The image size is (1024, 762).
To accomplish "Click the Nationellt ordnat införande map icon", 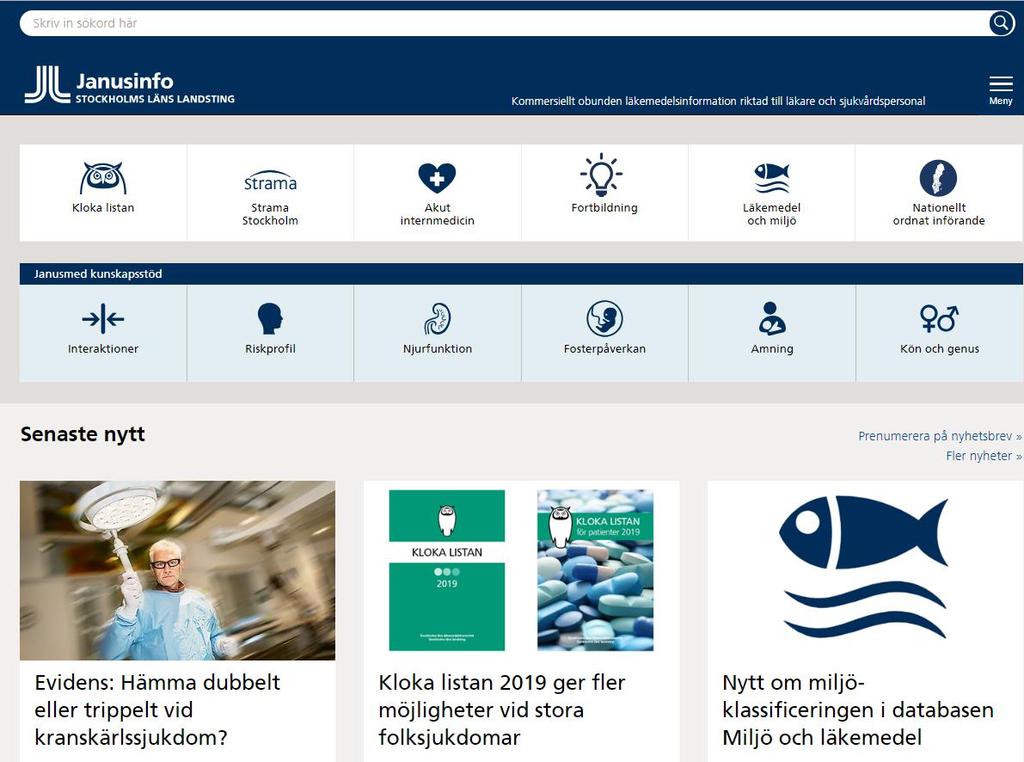I will (938, 178).
